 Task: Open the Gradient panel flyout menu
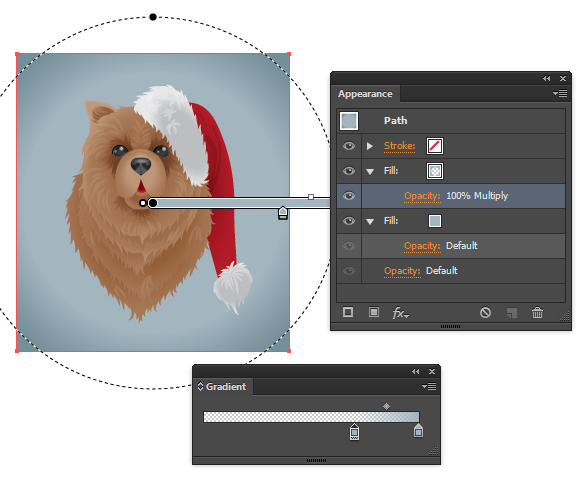[x=429, y=386]
